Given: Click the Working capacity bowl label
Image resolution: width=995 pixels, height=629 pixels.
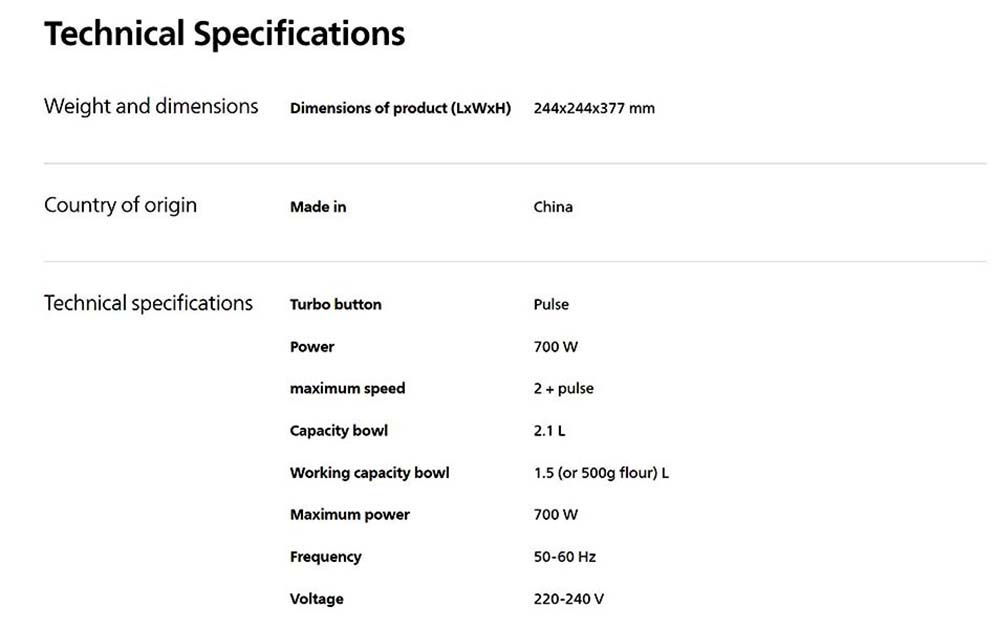Looking at the screenshot, I should coord(369,473).
